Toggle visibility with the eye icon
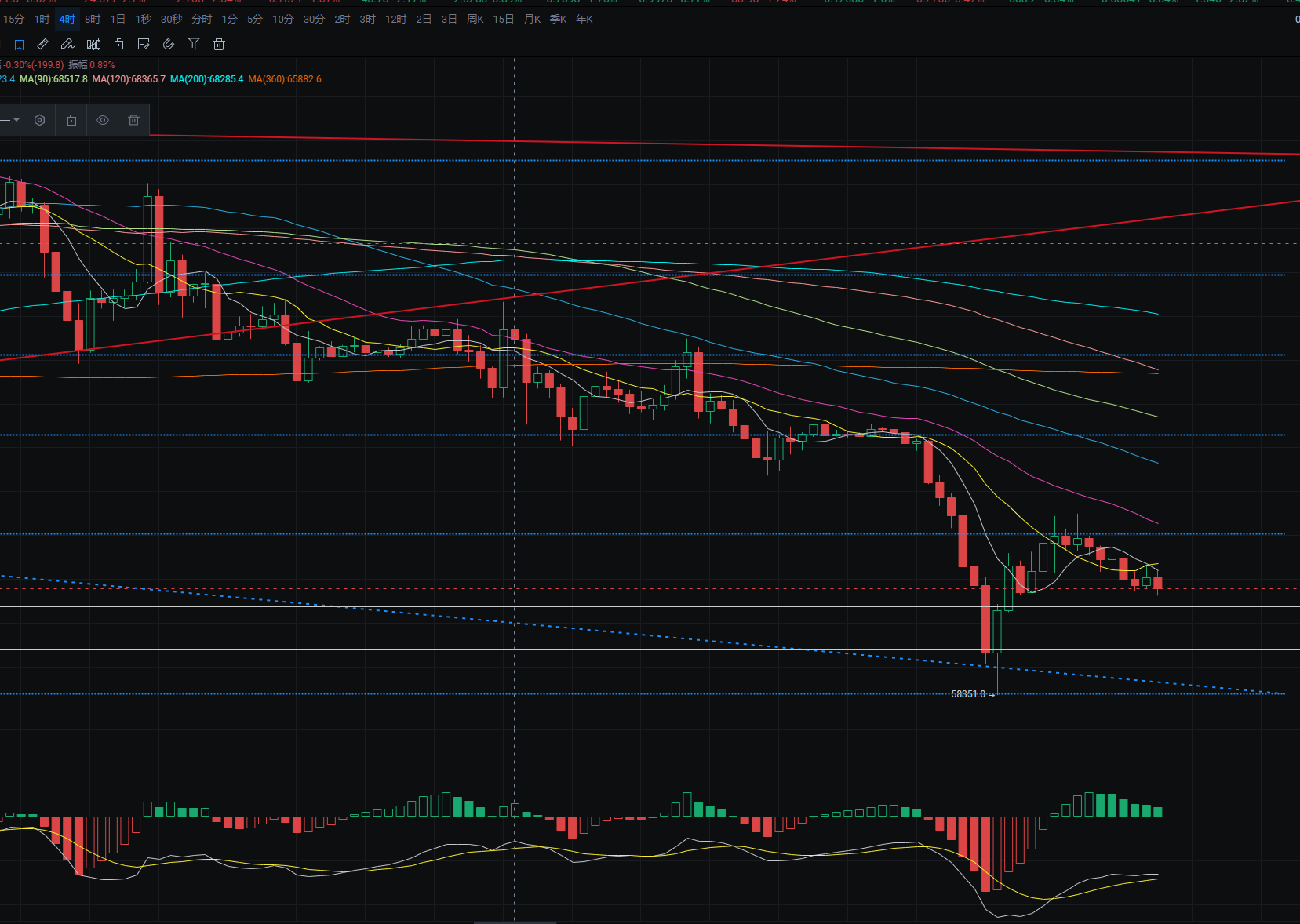 (103, 120)
